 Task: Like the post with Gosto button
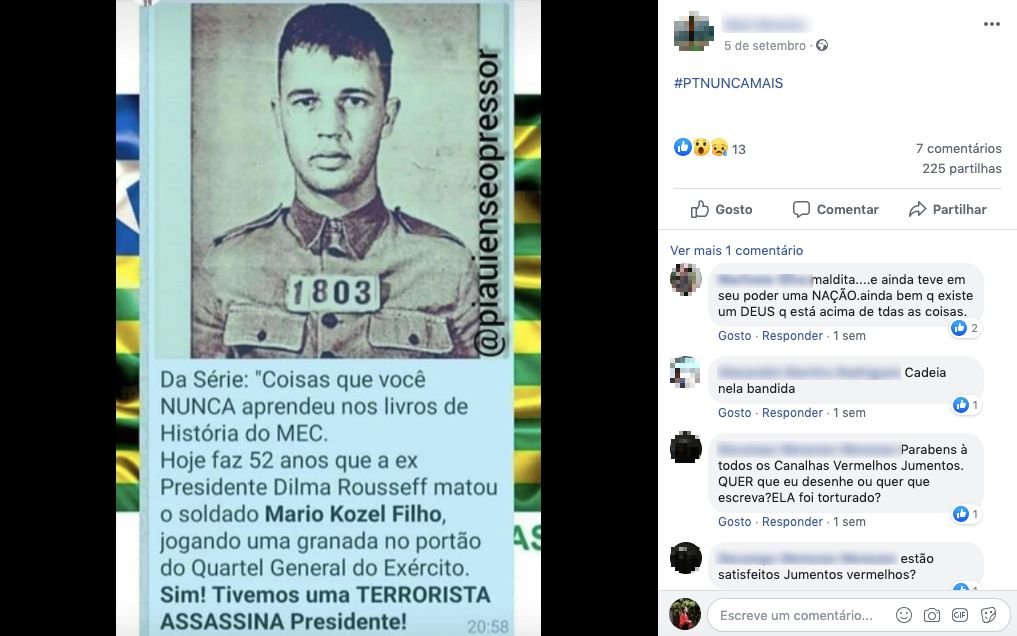721,209
